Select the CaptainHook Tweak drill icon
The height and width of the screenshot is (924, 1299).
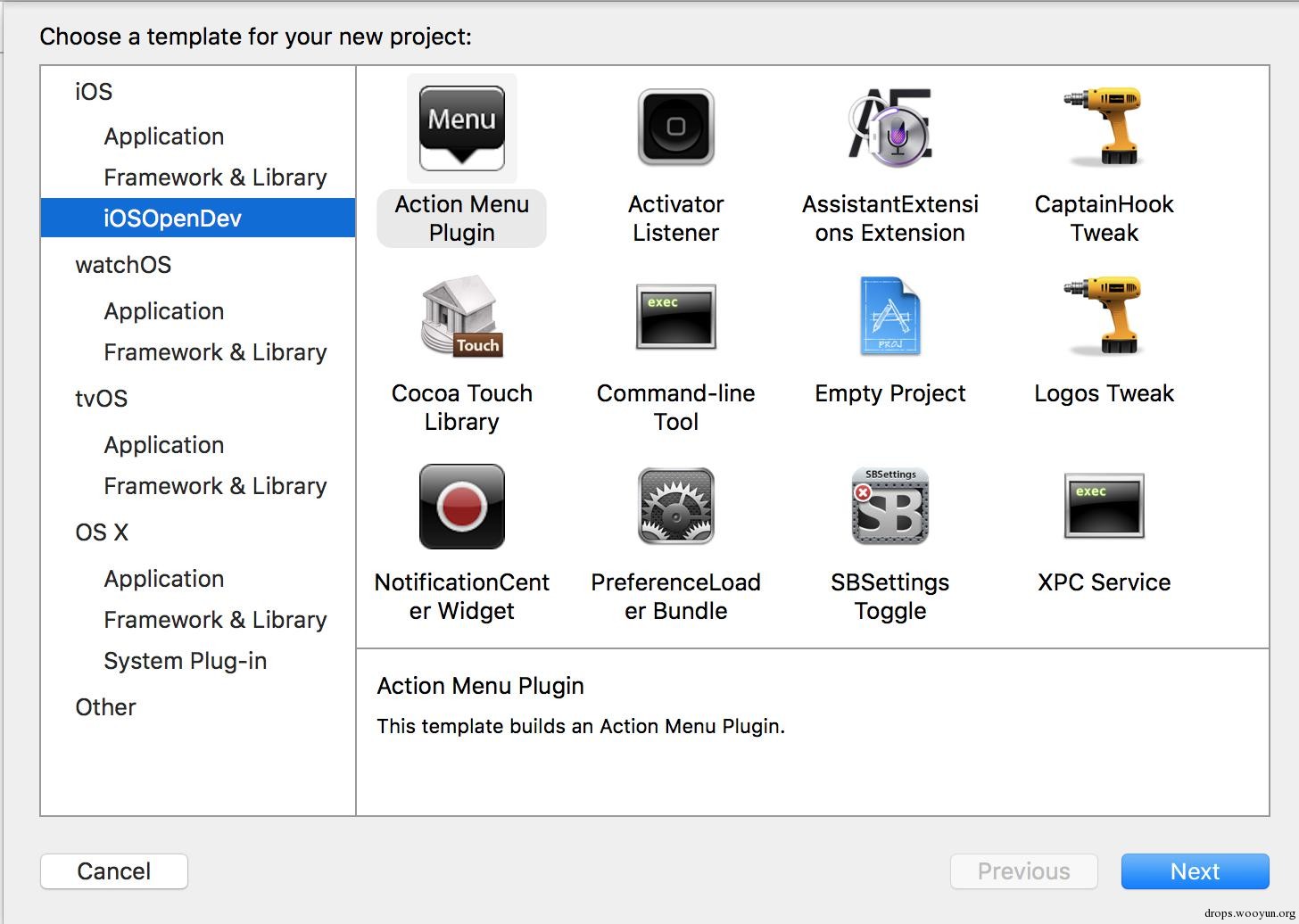click(1104, 126)
